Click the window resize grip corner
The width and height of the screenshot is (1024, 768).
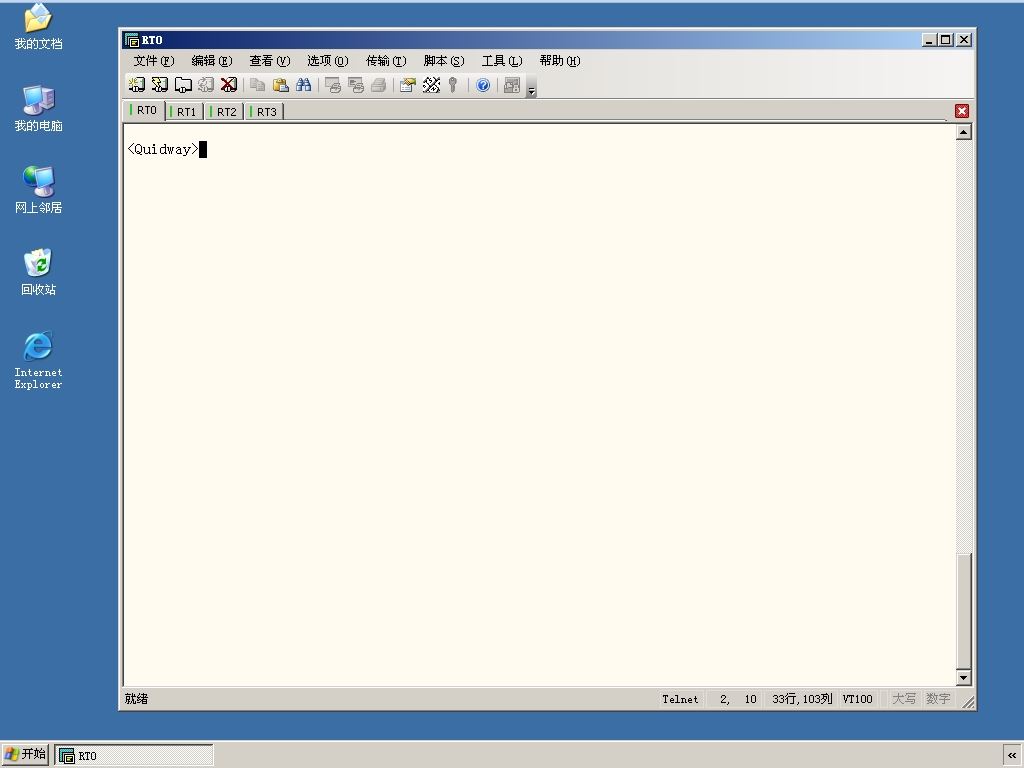click(968, 701)
